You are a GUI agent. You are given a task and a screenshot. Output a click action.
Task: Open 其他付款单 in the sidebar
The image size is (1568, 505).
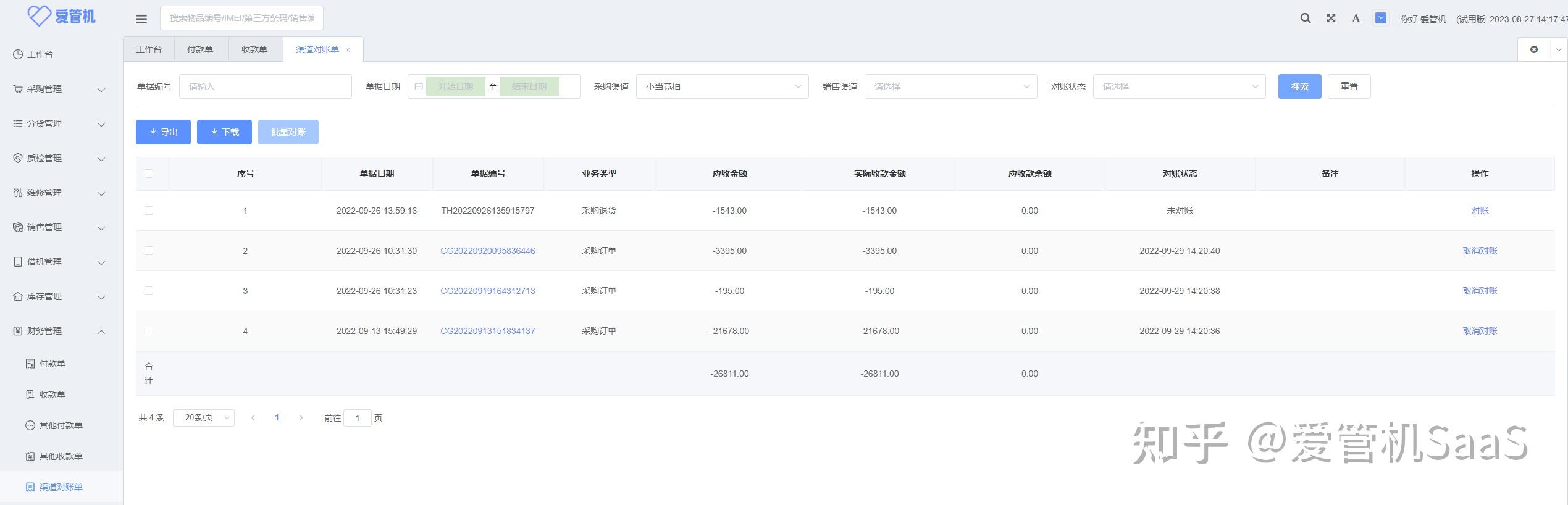click(61, 425)
